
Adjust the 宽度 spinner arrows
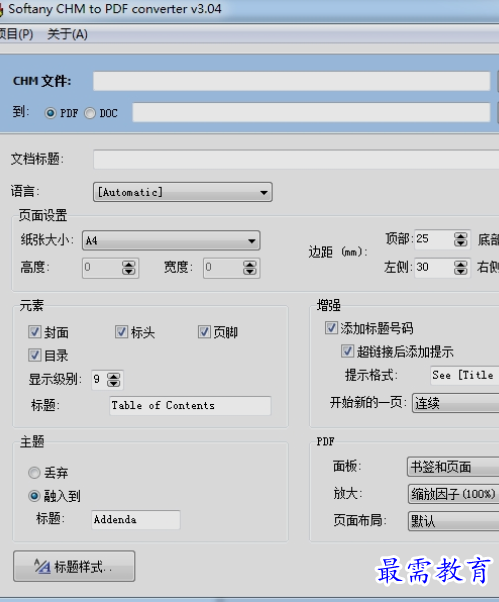coord(250,268)
